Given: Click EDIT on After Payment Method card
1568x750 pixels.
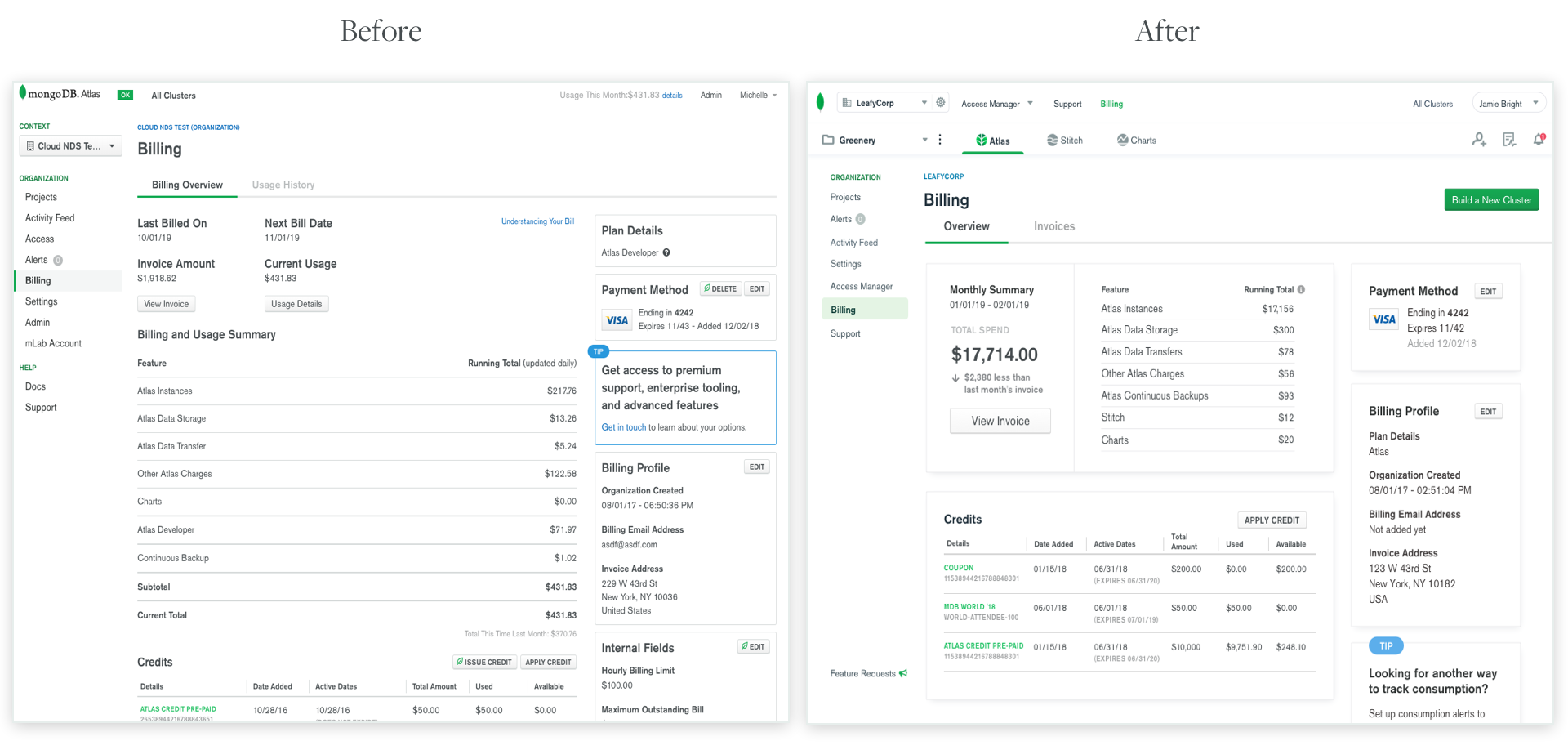Looking at the screenshot, I should [1488, 292].
